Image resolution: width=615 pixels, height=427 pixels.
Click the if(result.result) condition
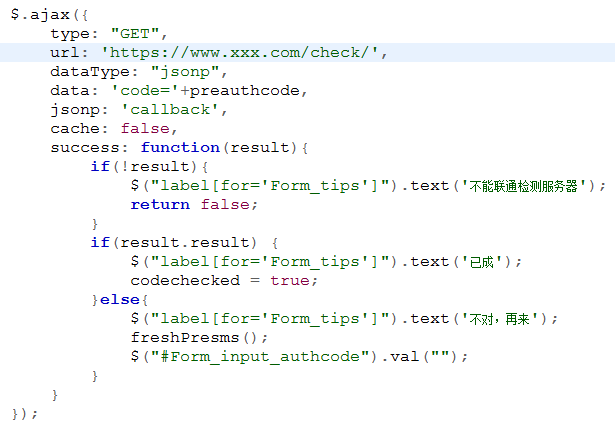(x=173, y=242)
